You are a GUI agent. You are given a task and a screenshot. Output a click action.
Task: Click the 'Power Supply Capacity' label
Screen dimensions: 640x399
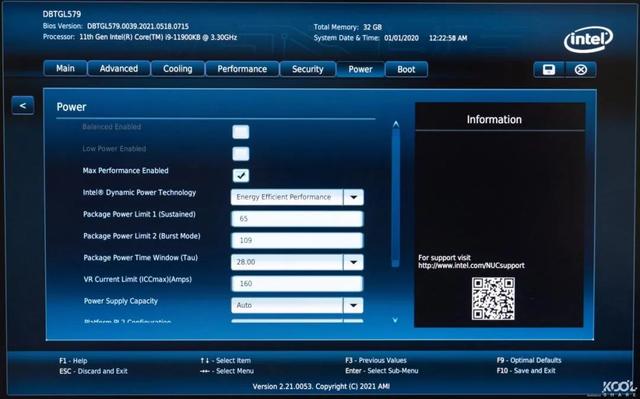pyautogui.click(x=120, y=301)
